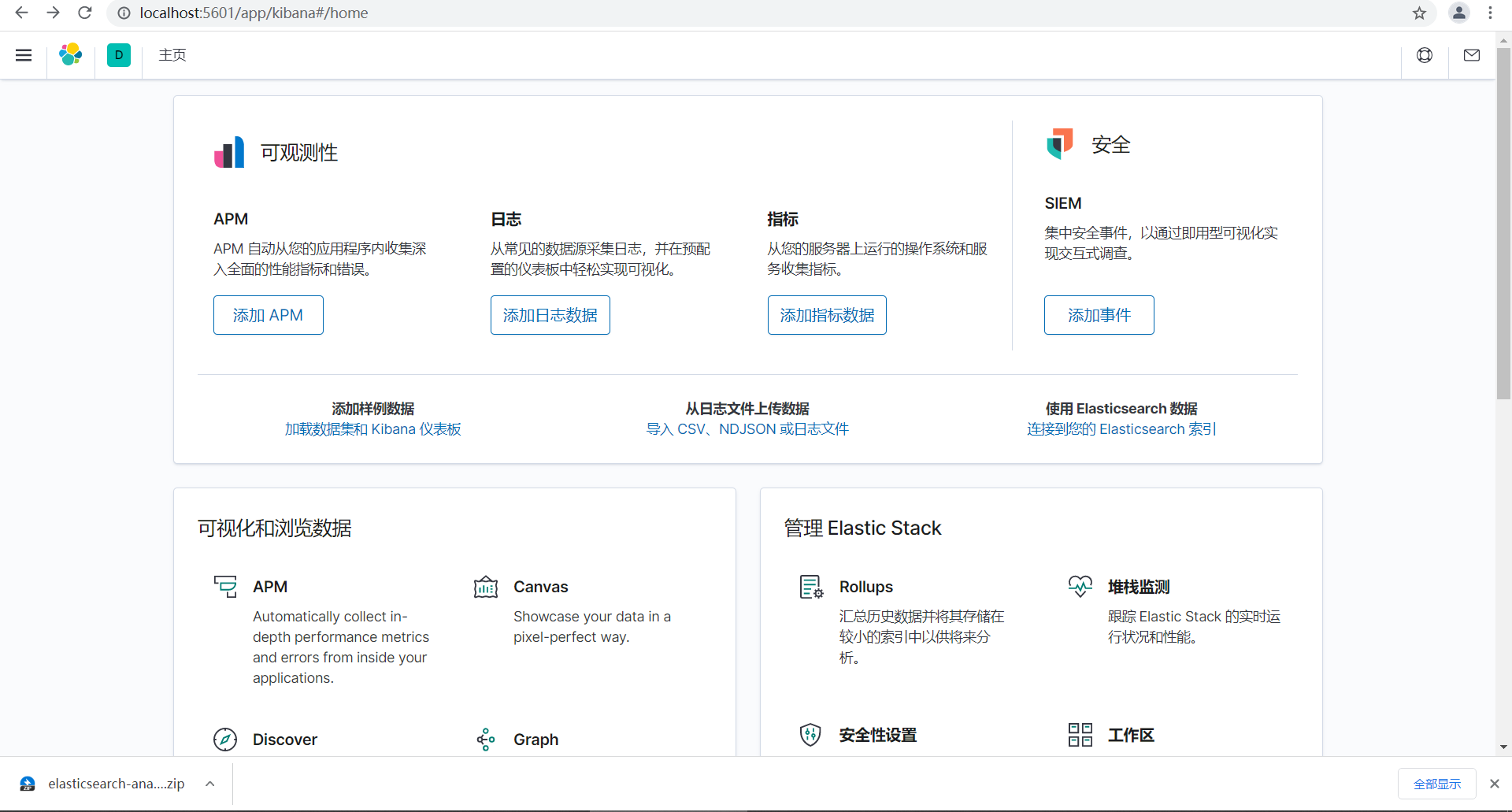Click the Discover compass icon

coord(225,740)
